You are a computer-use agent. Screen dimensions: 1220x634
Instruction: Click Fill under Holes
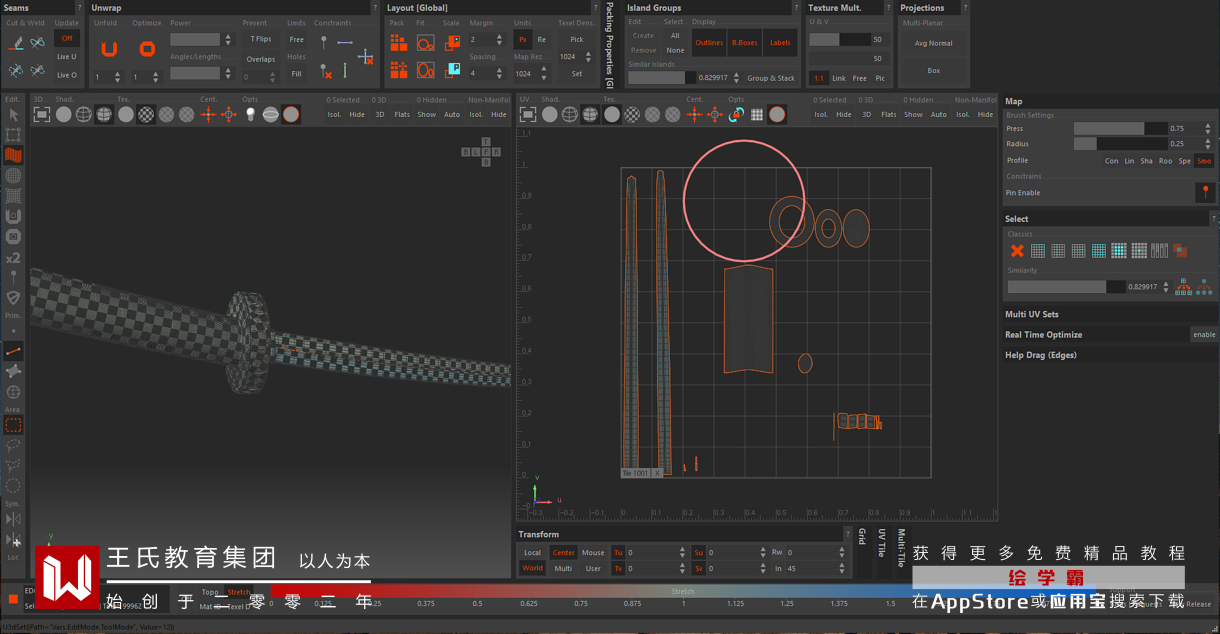(x=297, y=74)
